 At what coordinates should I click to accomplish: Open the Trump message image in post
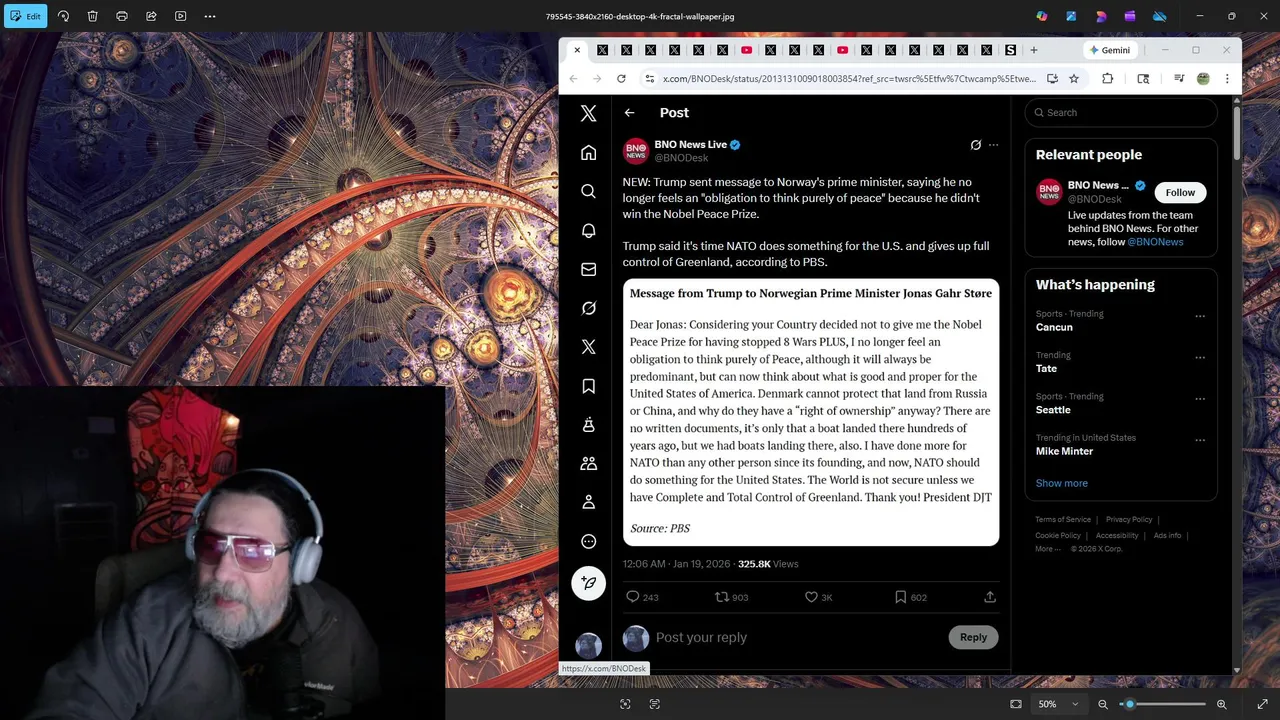(x=811, y=412)
